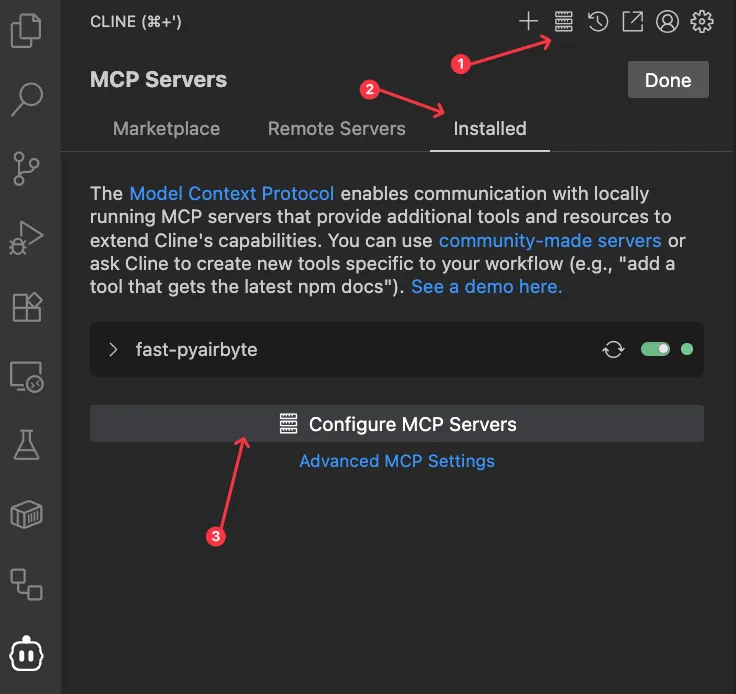The height and width of the screenshot is (694, 736).
Task: Open the Testing flask view
Action: click(26, 444)
